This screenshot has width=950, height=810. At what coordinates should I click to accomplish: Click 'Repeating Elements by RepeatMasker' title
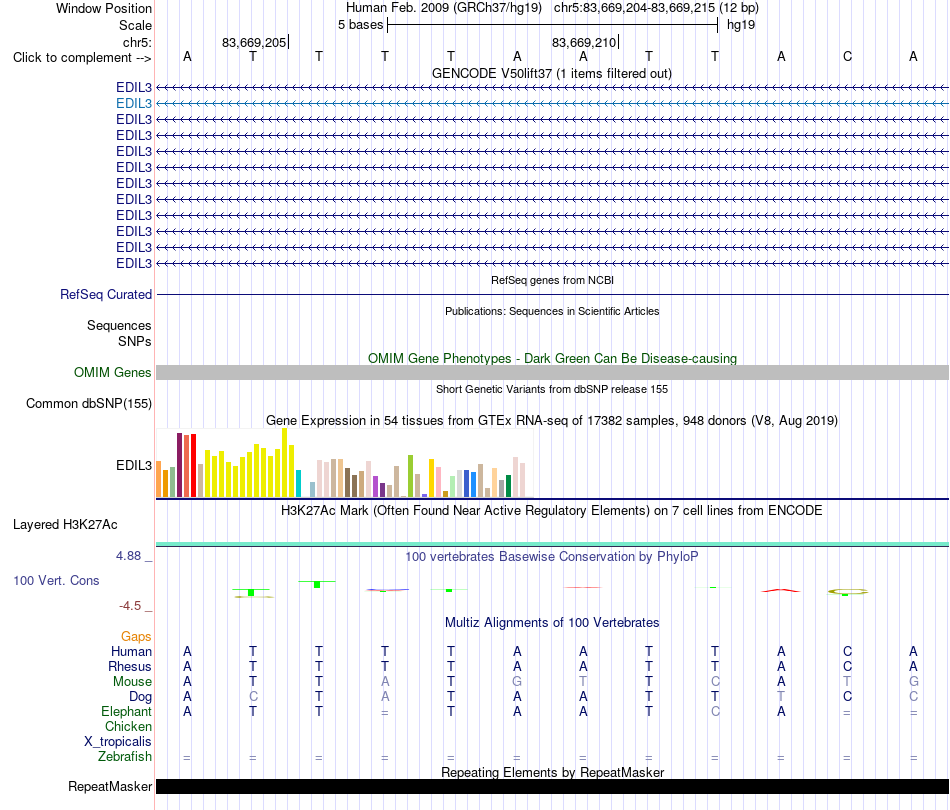552,772
